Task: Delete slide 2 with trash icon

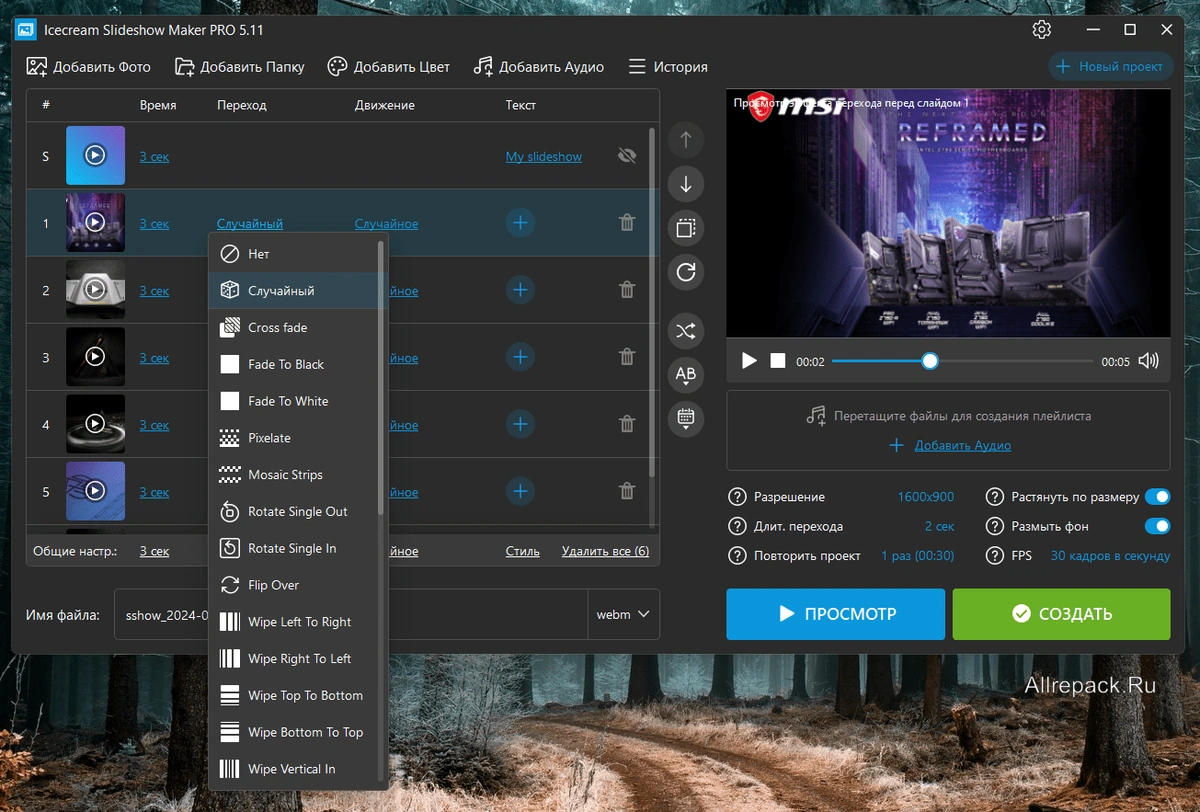Action: 627,290
